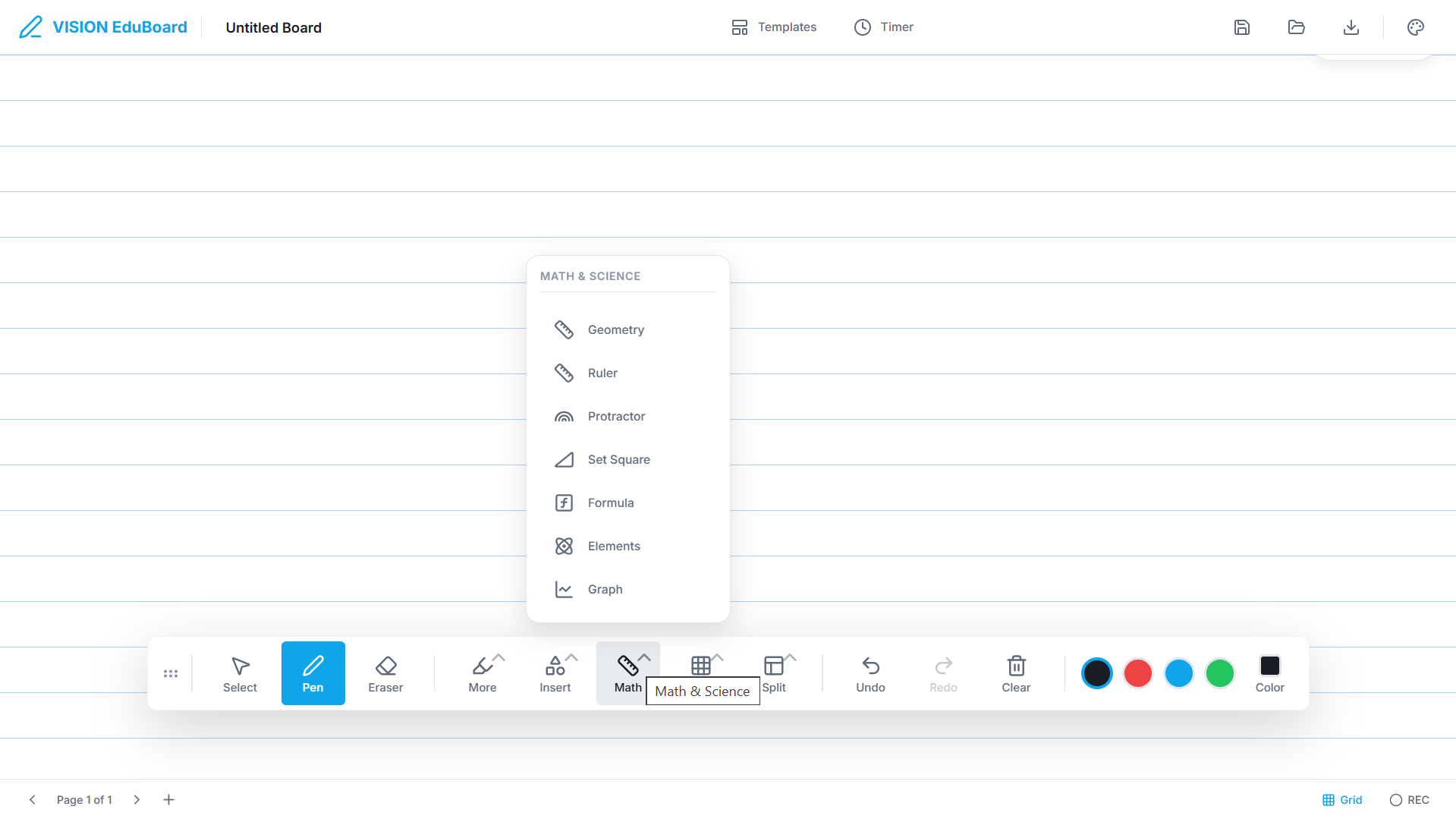The image size is (1456, 819).
Task: Open the theme palette icon
Action: [1416, 27]
